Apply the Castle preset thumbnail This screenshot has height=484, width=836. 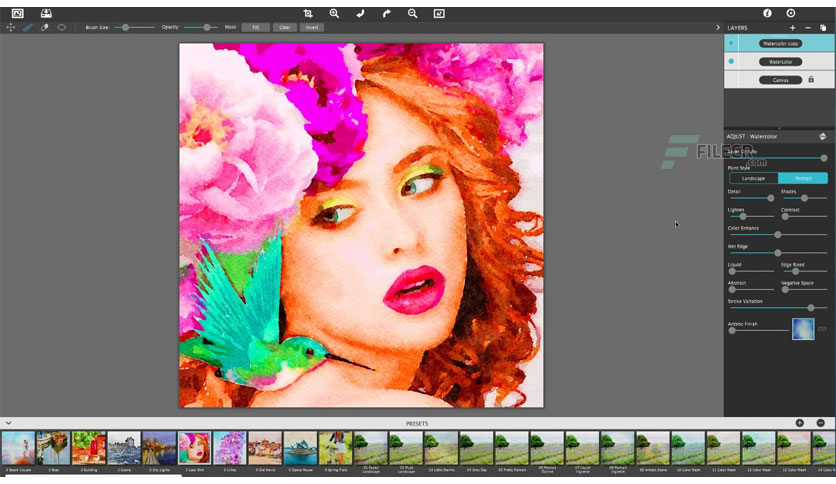124,448
